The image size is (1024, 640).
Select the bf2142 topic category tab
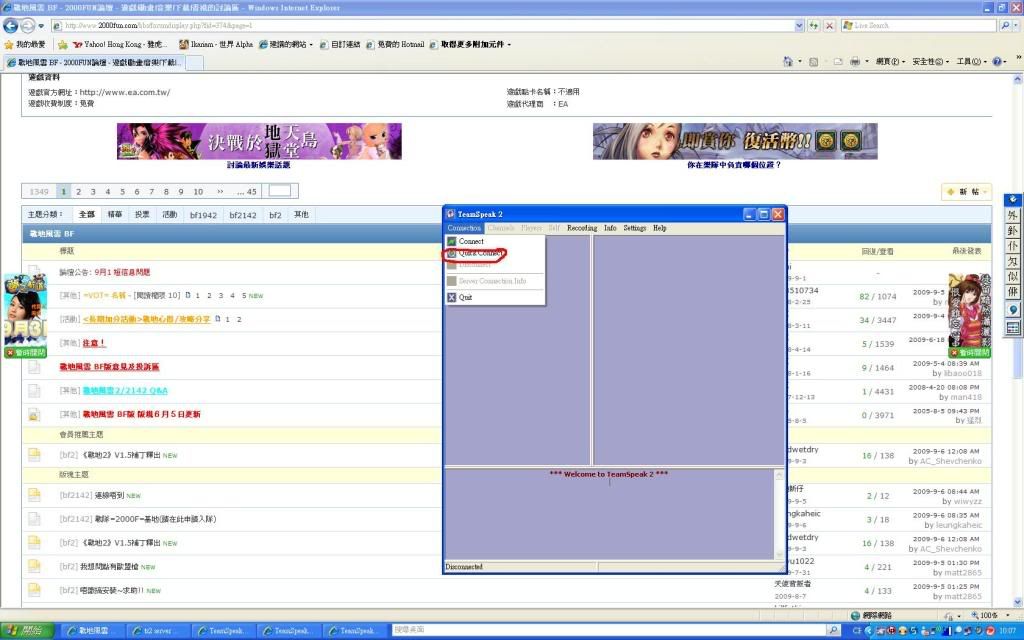click(242, 215)
